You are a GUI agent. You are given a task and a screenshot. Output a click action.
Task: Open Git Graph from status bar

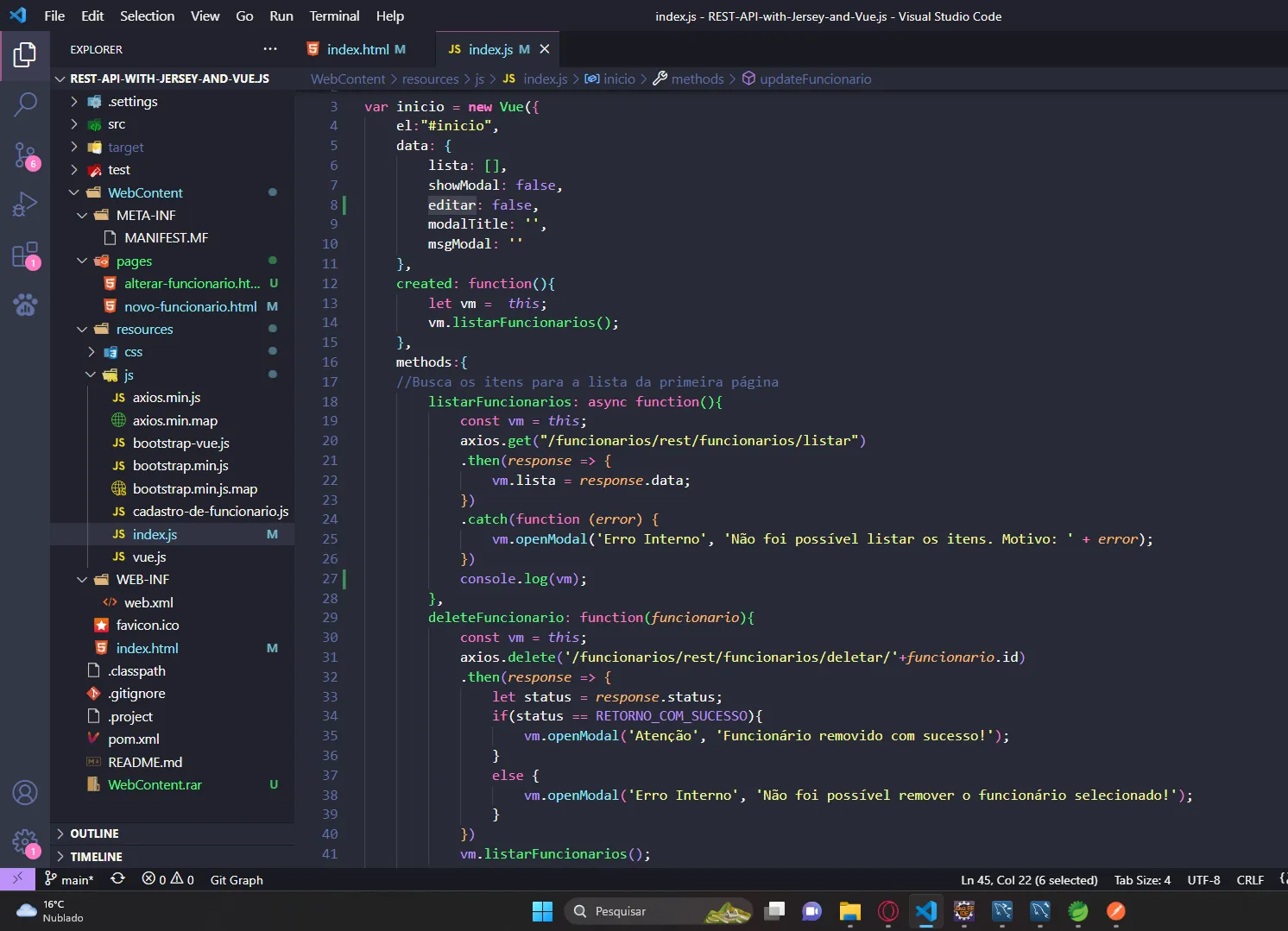pos(237,879)
